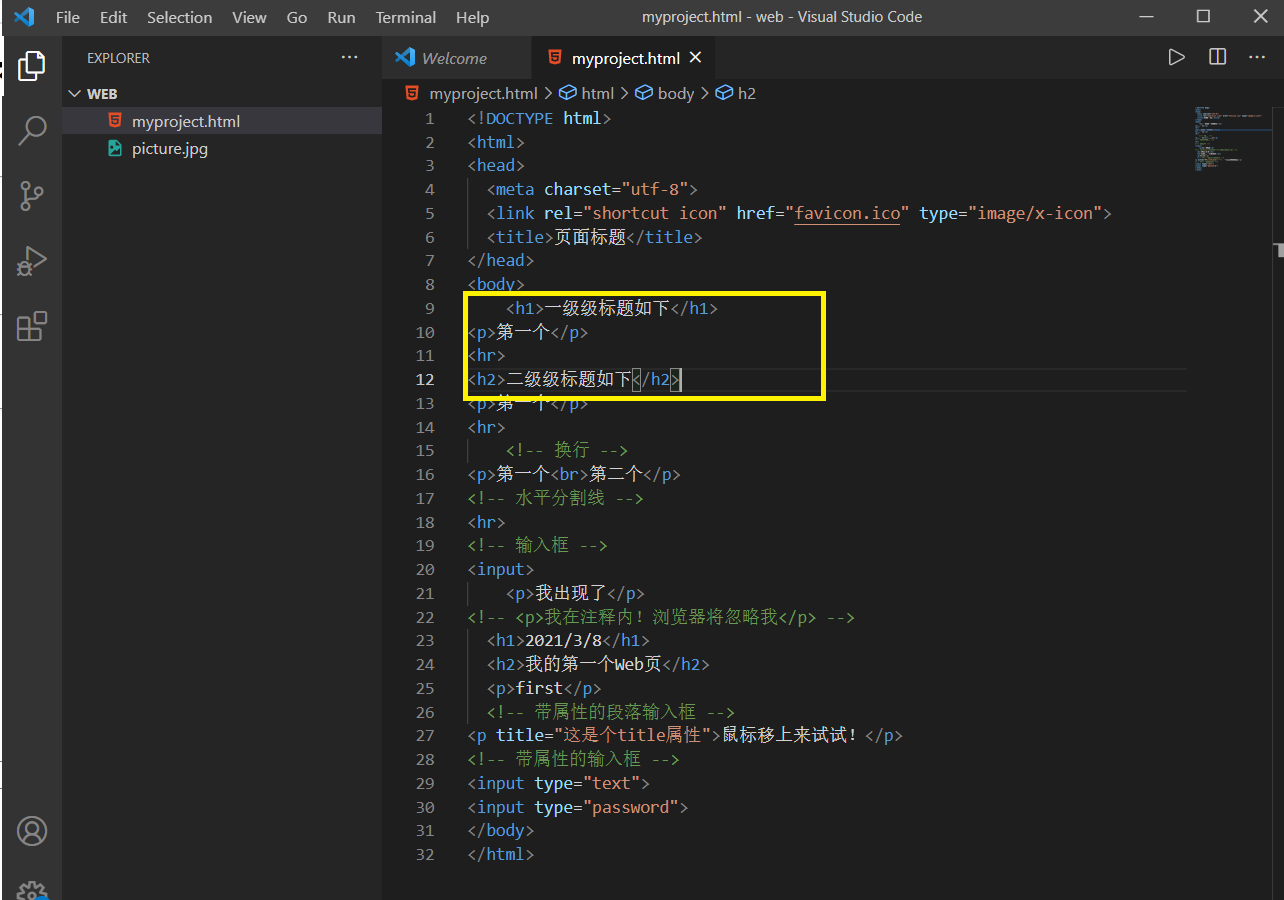Click the <!-- 换行 --> comment
The height and width of the screenshot is (900, 1284).
click(567, 450)
